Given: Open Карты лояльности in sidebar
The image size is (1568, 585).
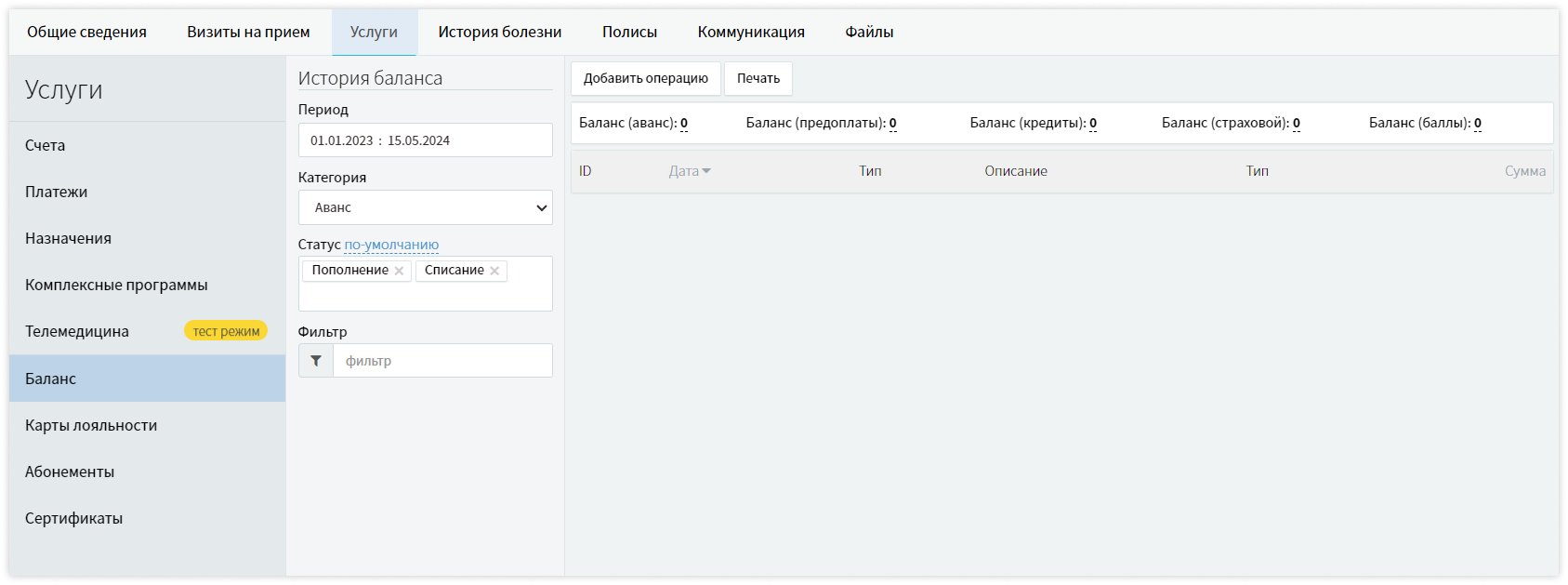Looking at the screenshot, I should [91, 425].
